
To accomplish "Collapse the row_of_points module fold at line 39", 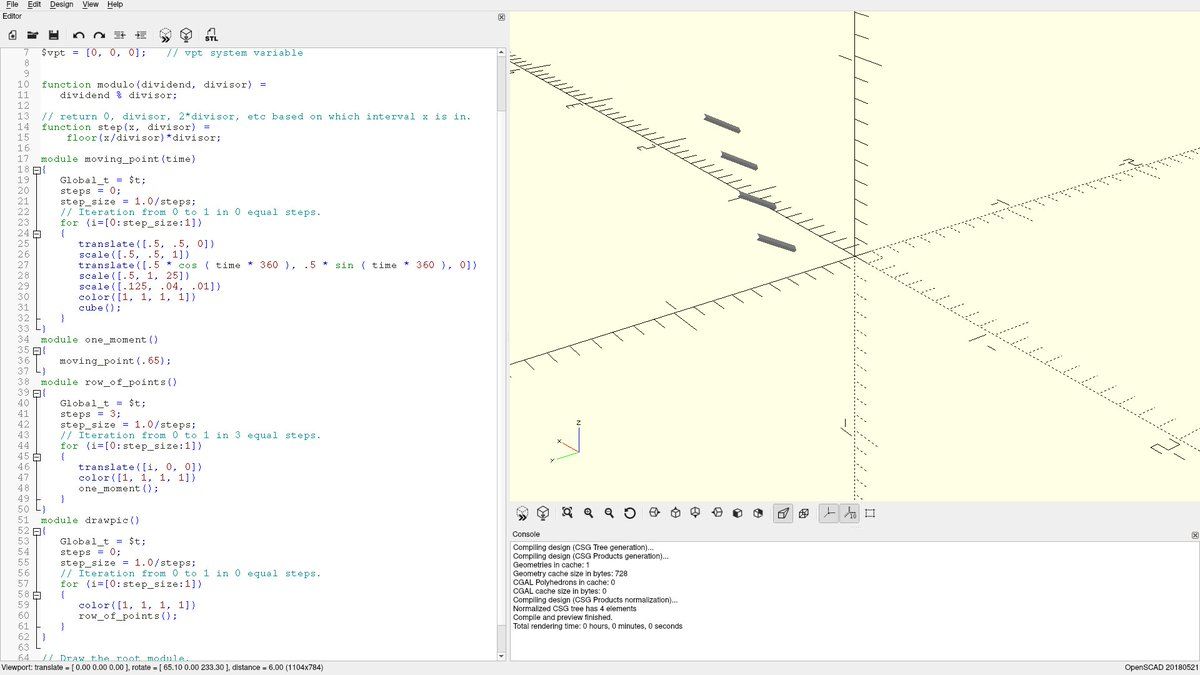I will (37, 393).
